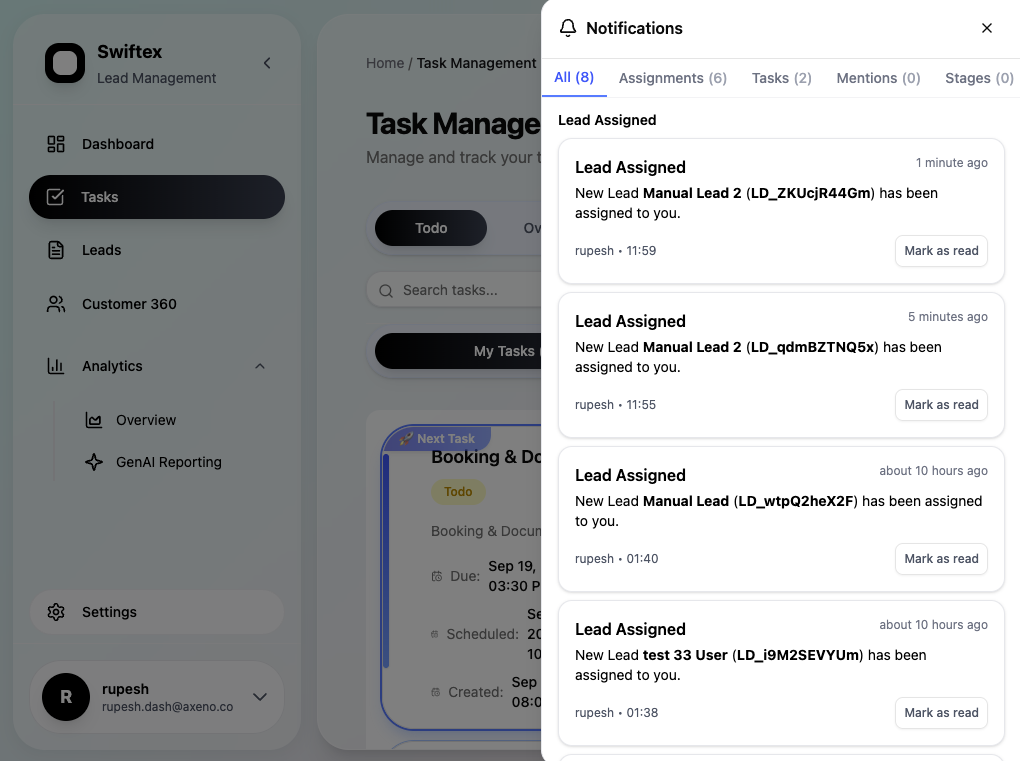Viewport: 1020px width, 761px height.
Task: Open the Mentions (0) tab
Action: pos(878,78)
